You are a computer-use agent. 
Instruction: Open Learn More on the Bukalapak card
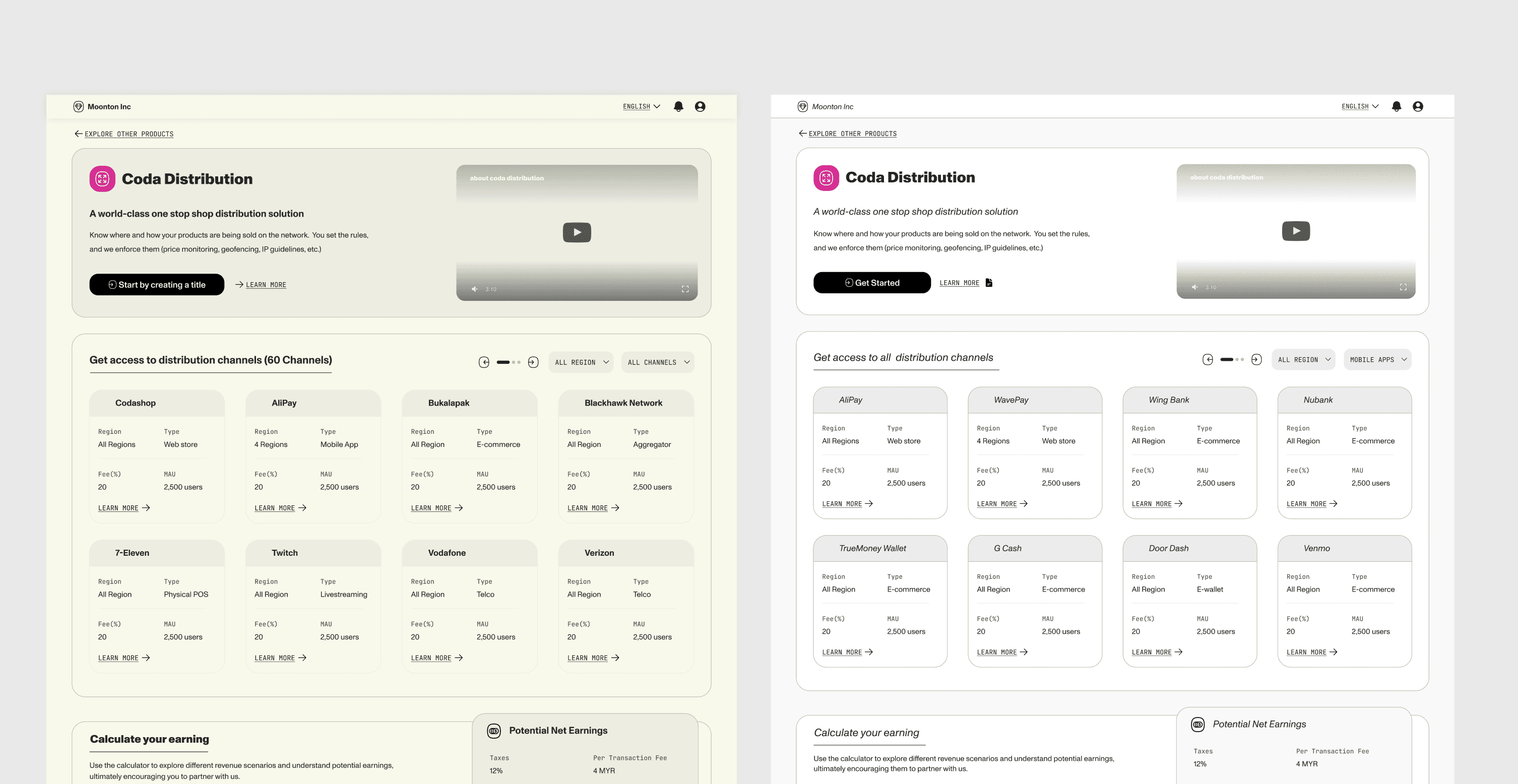point(436,508)
